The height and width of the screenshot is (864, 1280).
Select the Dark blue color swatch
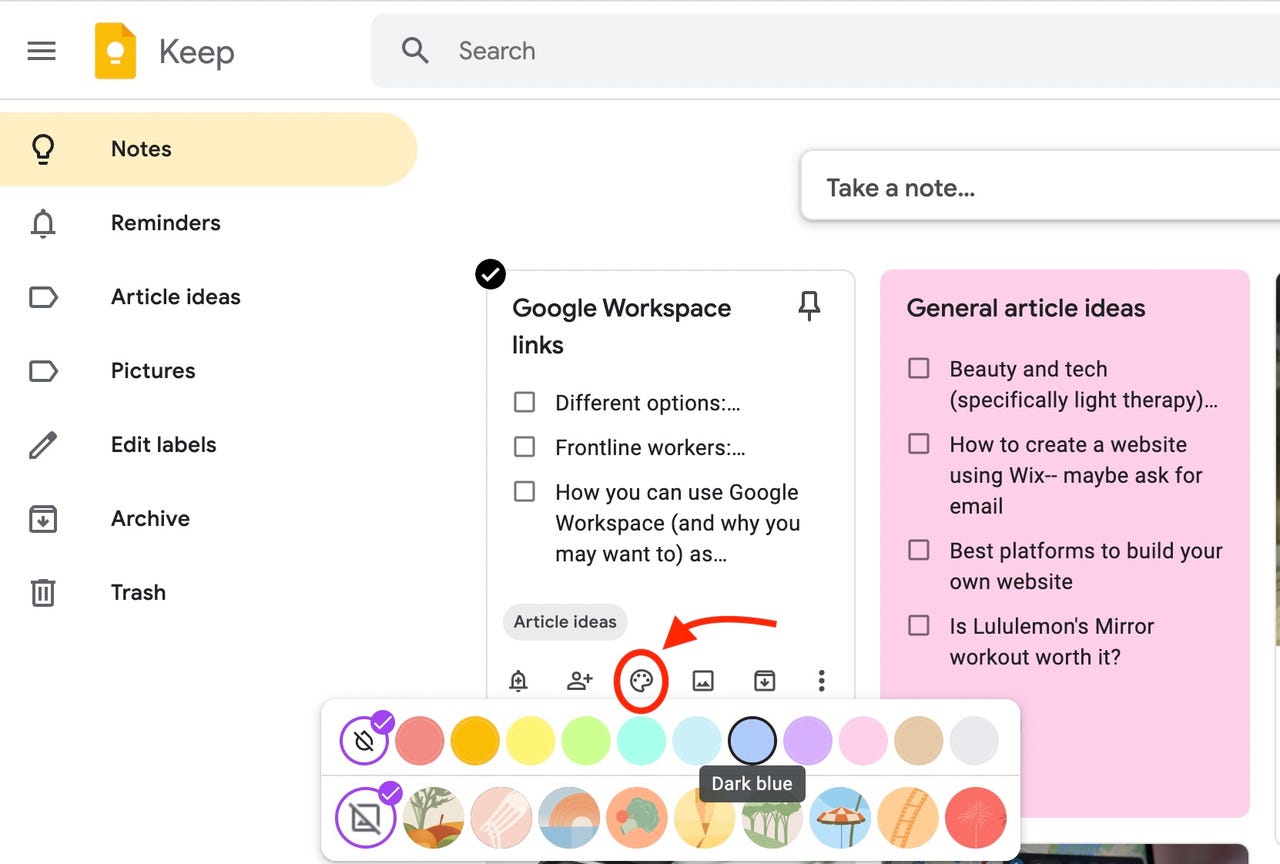[x=752, y=740]
